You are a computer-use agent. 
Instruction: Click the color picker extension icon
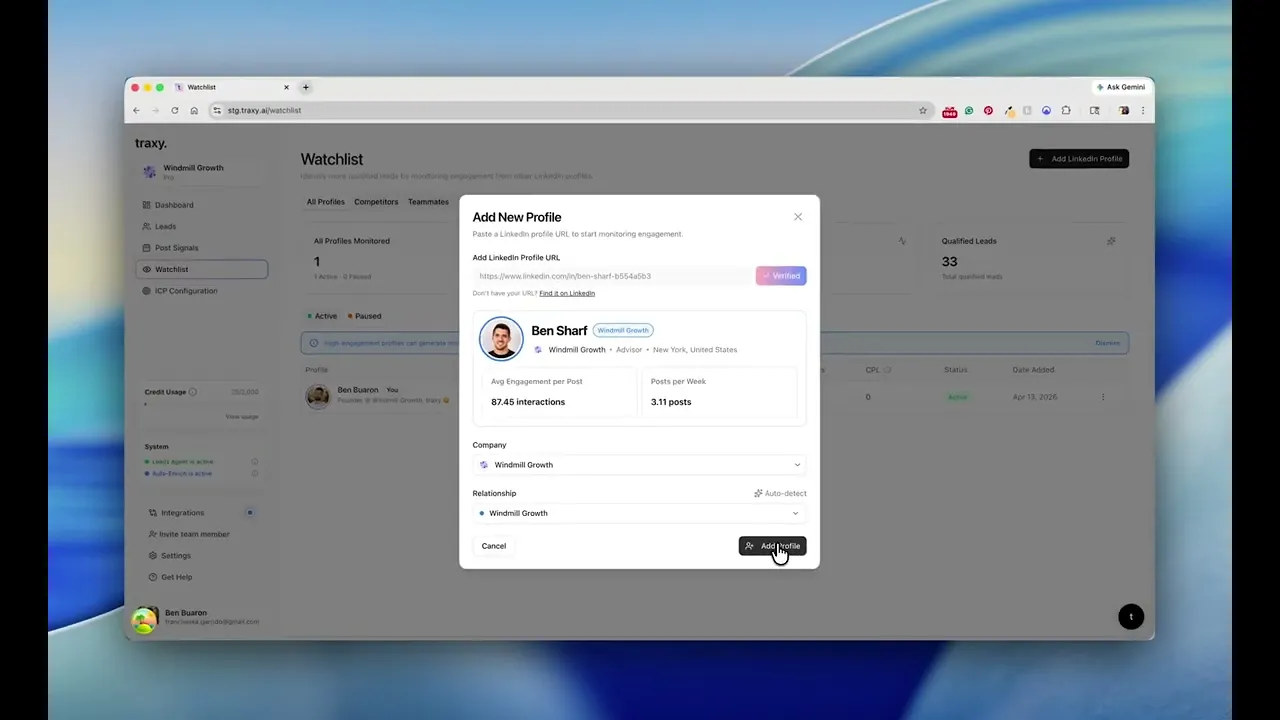pos(1008,111)
